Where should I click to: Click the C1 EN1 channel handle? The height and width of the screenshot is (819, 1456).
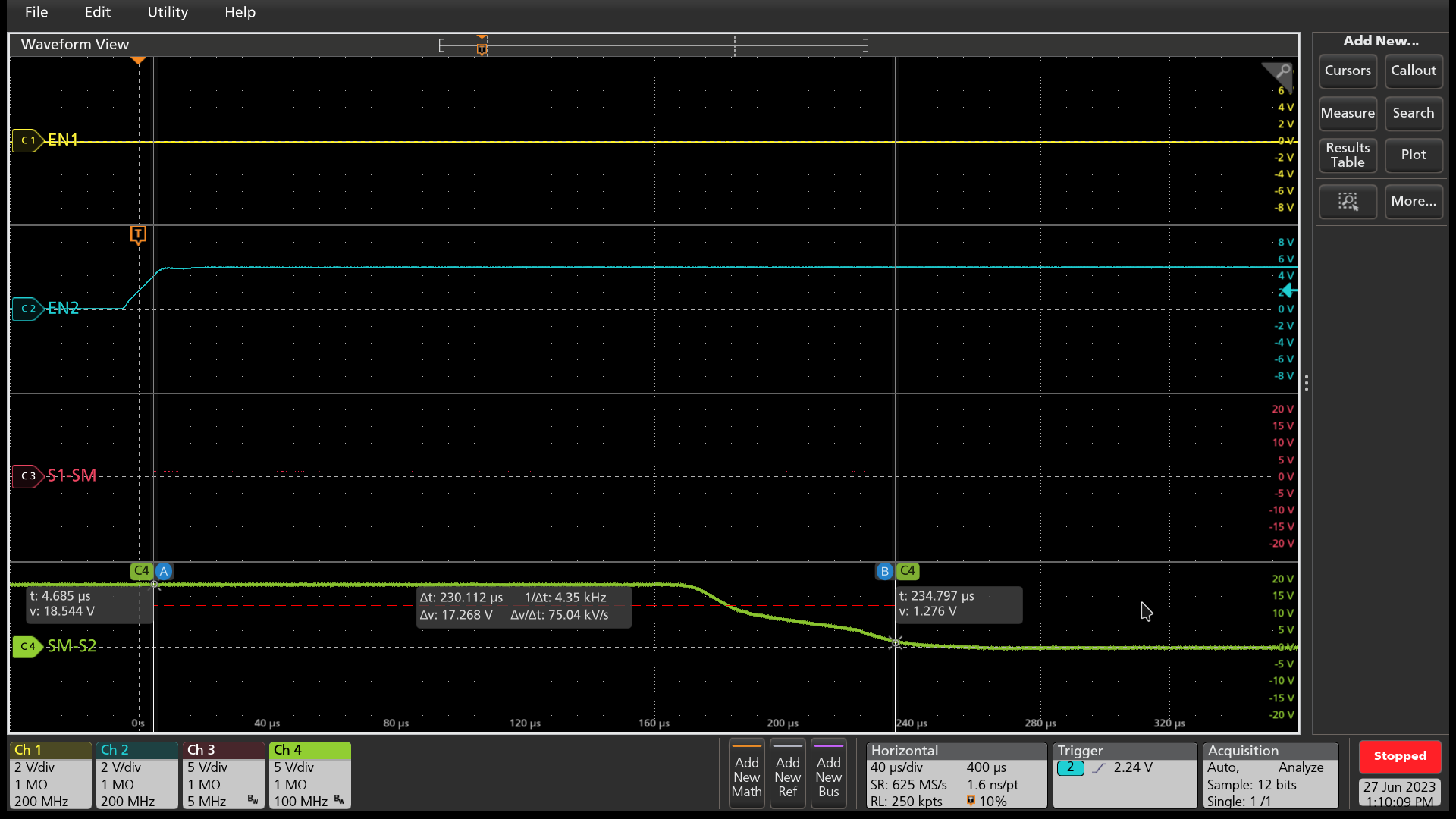[x=28, y=140]
